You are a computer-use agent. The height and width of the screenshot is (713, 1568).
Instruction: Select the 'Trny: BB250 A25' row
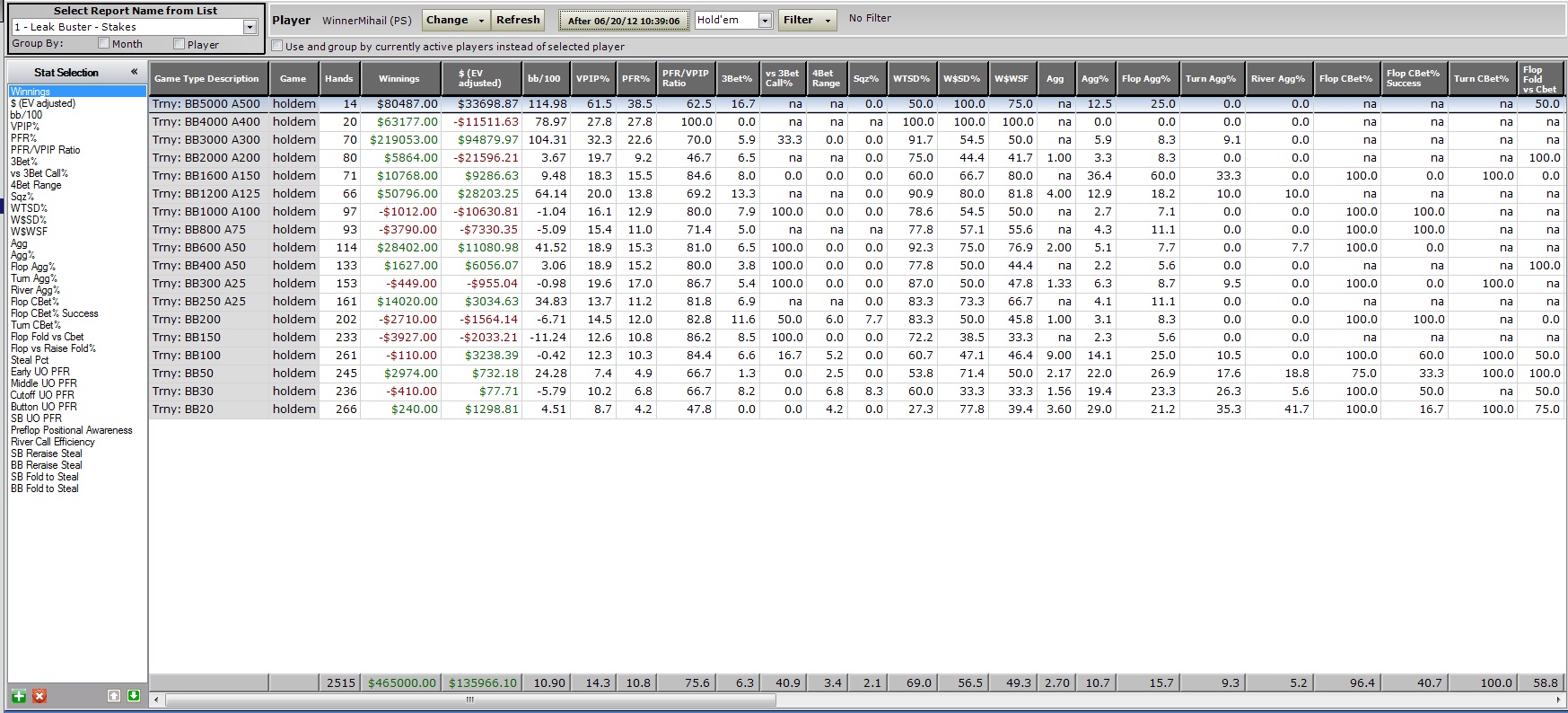[857, 302]
